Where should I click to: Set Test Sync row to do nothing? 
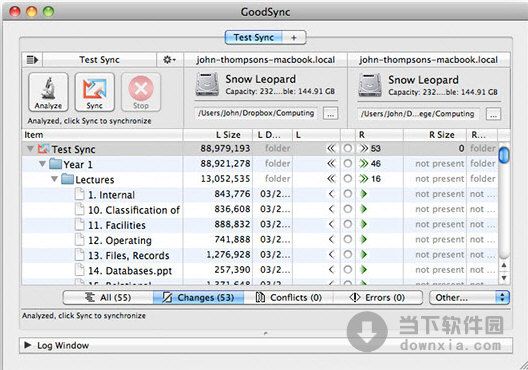[x=348, y=148]
